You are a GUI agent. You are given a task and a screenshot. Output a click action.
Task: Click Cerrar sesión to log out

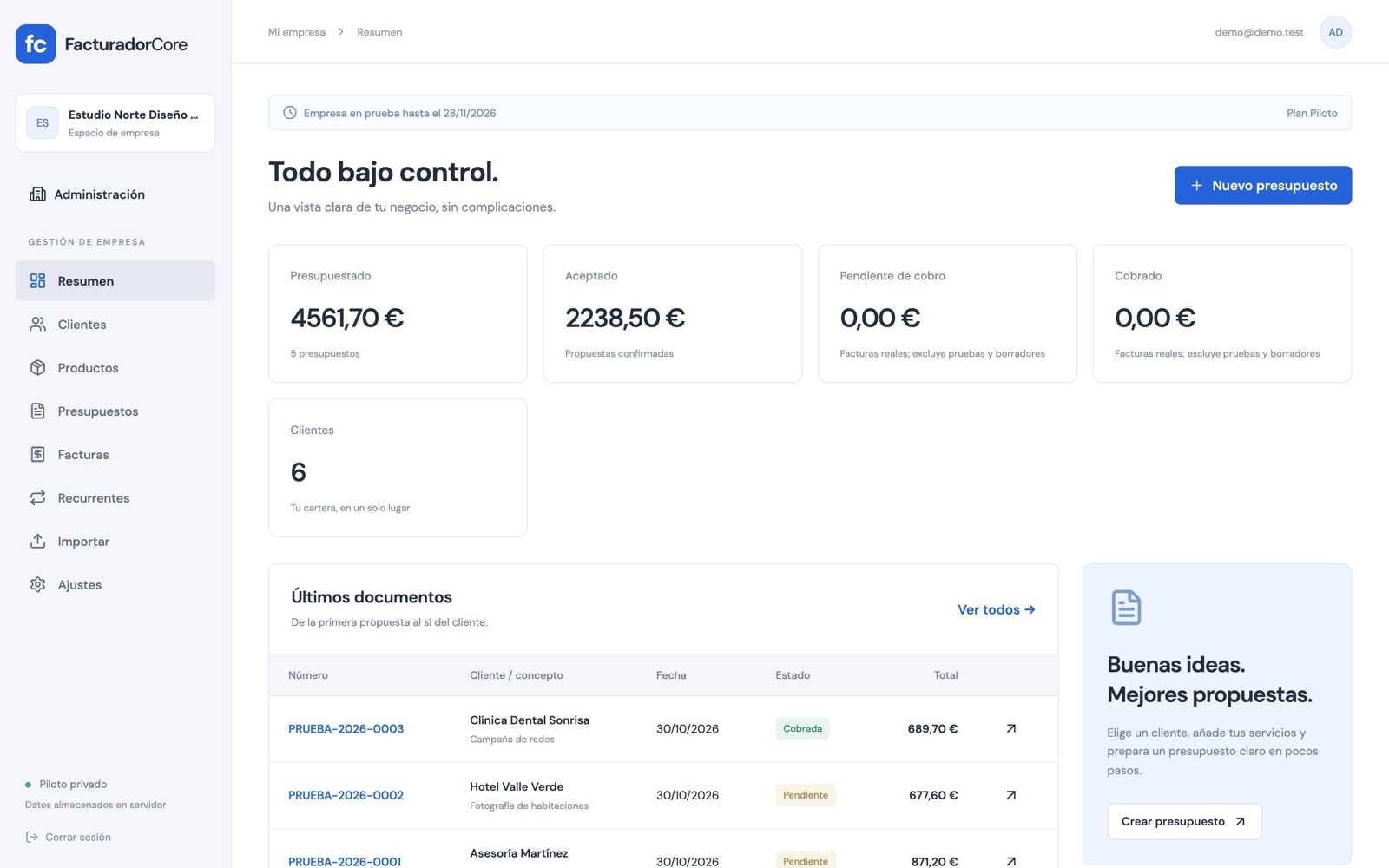(69, 837)
